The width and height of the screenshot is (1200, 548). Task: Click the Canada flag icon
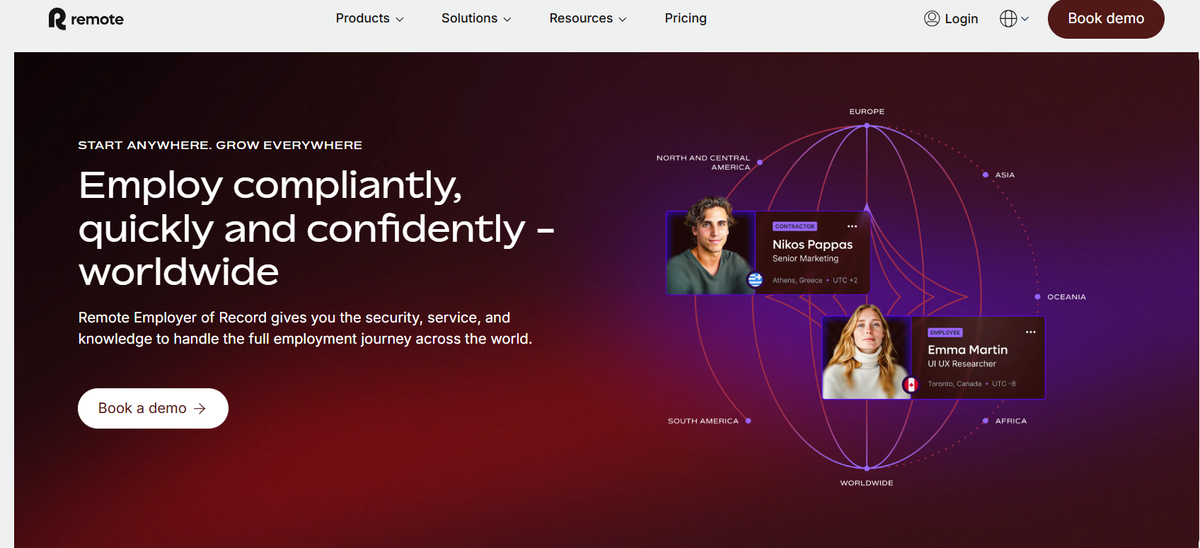[x=911, y=385]
